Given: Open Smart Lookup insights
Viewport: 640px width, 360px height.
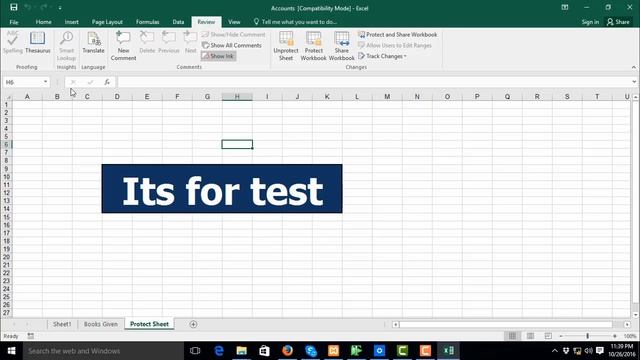Looking at the screenshot, I should click(x=67, y=46).
